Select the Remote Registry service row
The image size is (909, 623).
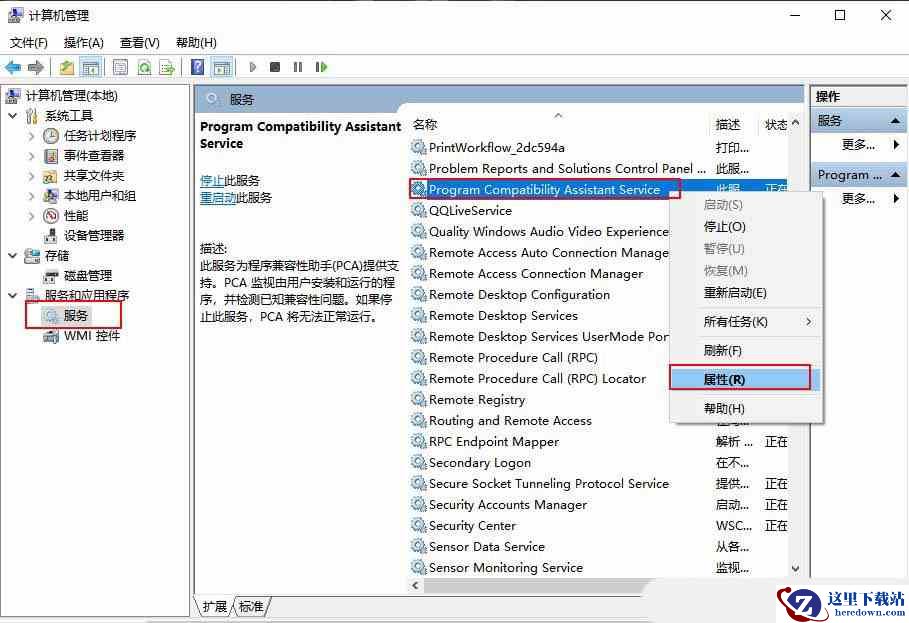[x=476, y=400]
